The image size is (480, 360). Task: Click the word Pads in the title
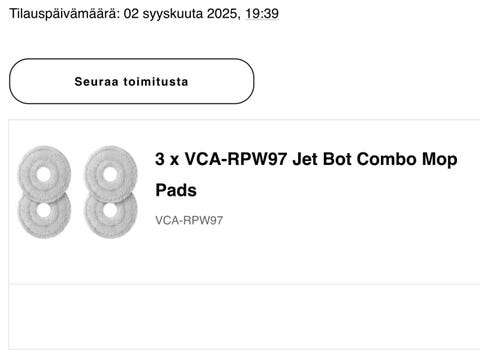point(176,190)
